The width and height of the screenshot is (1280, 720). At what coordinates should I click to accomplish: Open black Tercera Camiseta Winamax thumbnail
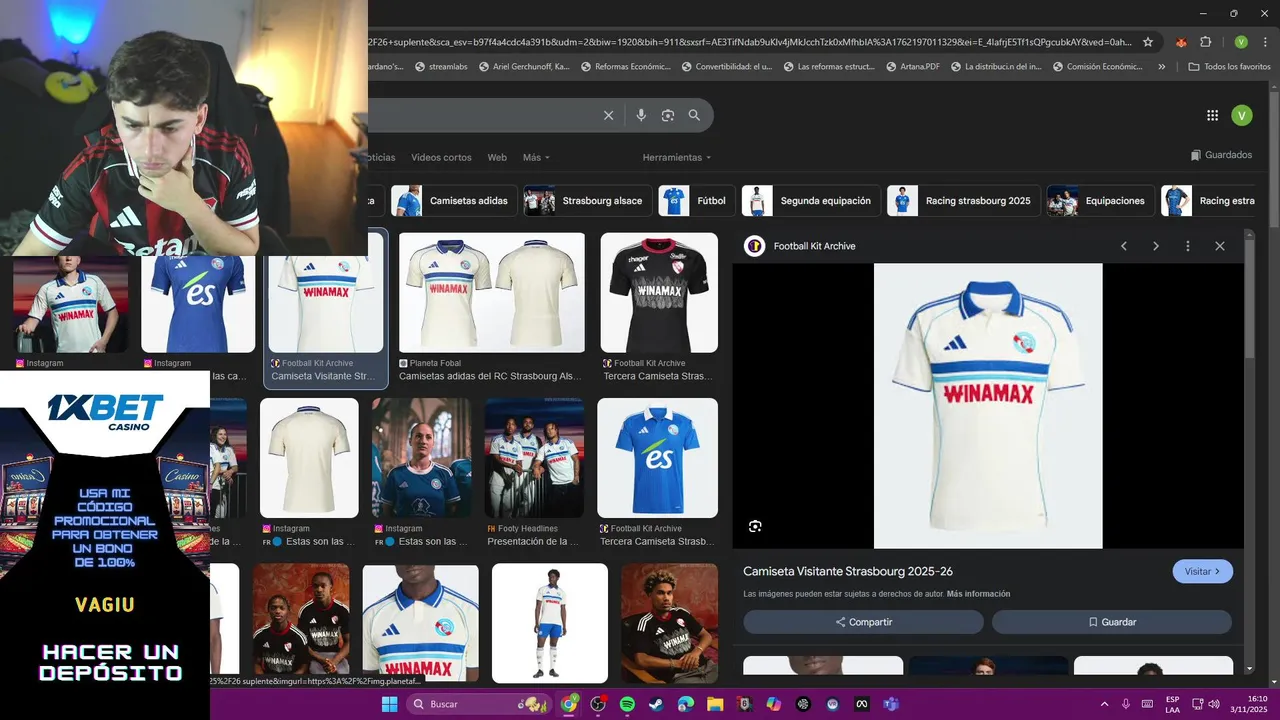[659, 292]
